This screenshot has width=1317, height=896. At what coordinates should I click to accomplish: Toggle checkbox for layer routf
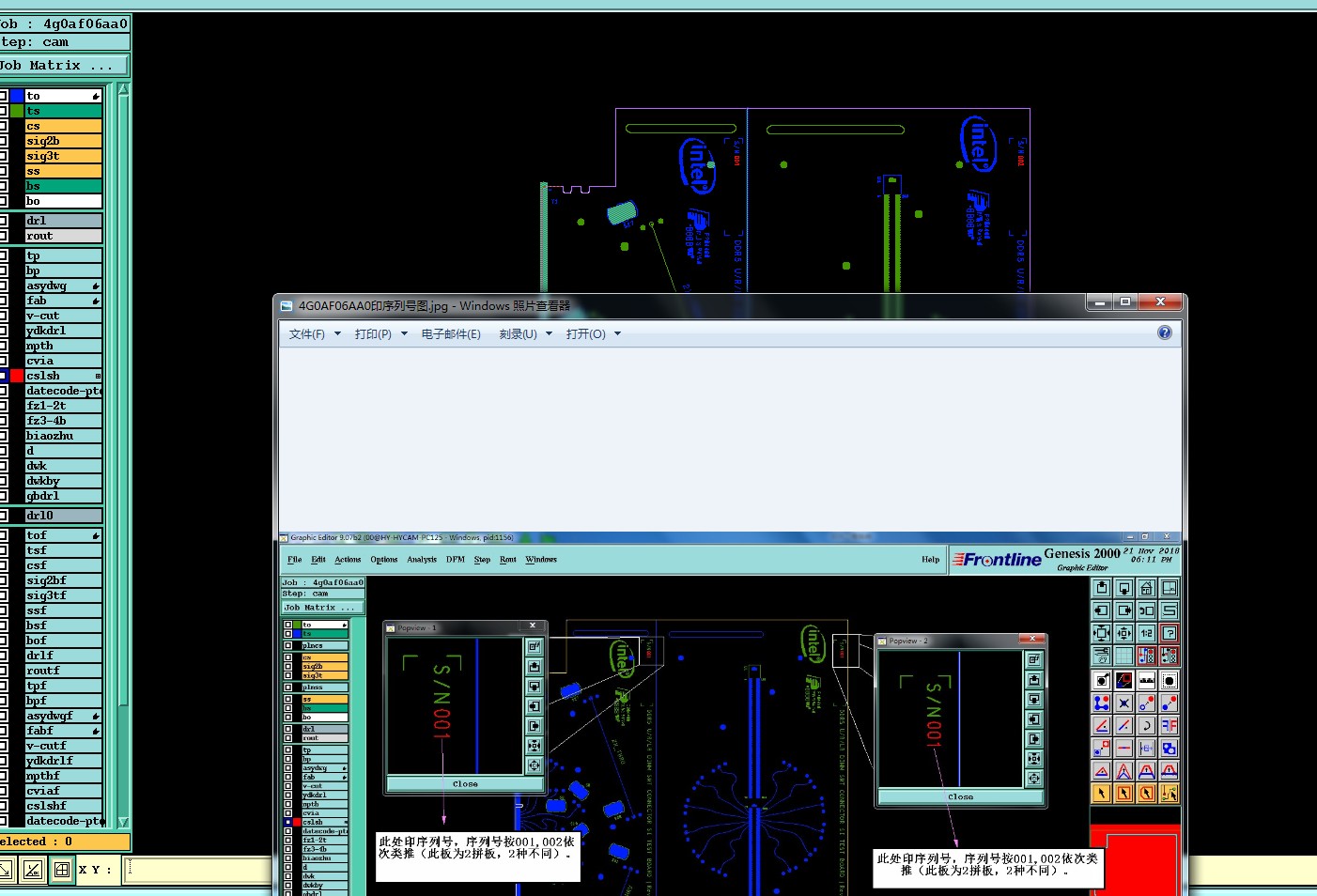point(3,671)
